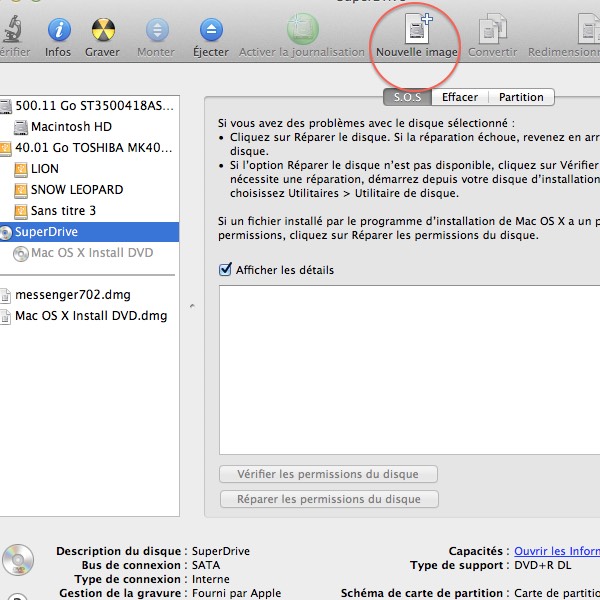Click the Mac OS X Install DVD disc icon

tap(21, 254)
